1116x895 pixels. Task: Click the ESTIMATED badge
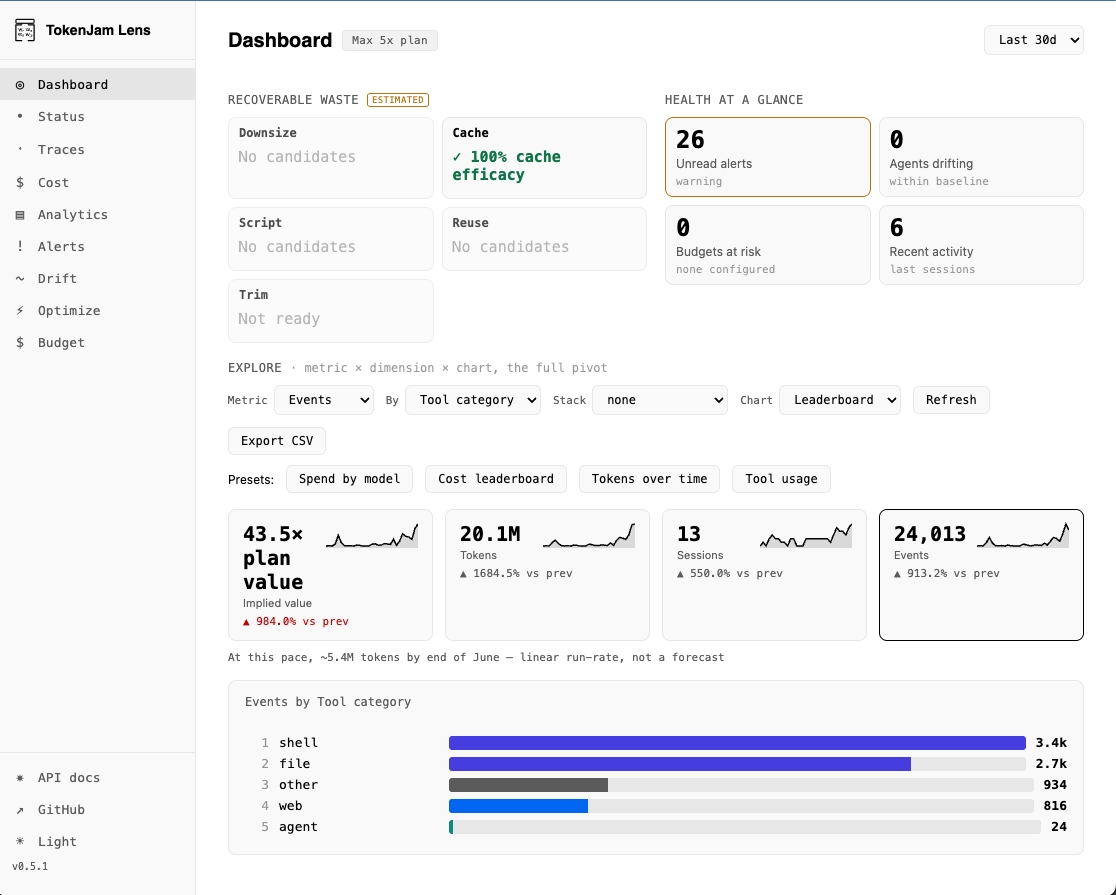[398, 100]
